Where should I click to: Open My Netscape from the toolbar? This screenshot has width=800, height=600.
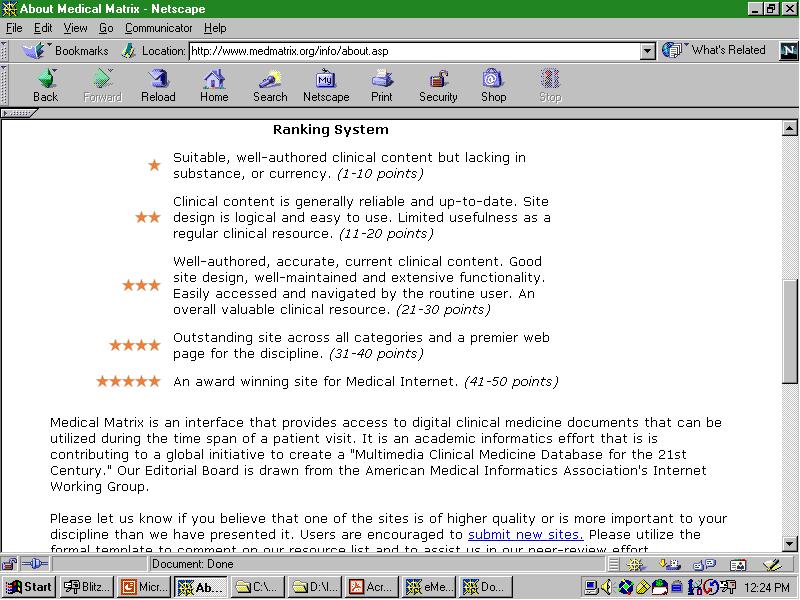pyautogui.click(x=326, y=86)
